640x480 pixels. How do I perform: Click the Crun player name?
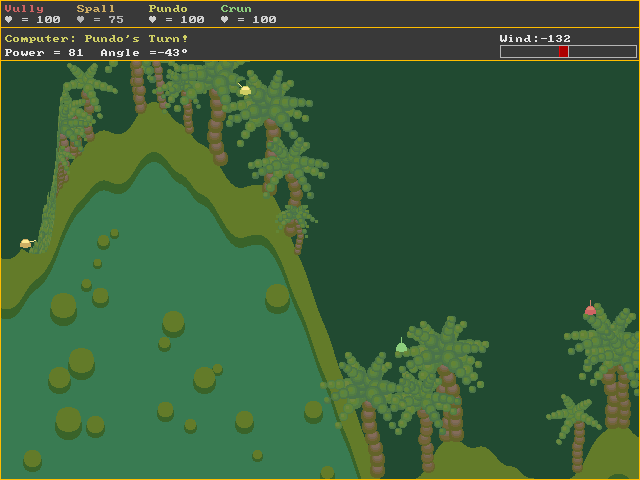[x=236, y=9]
